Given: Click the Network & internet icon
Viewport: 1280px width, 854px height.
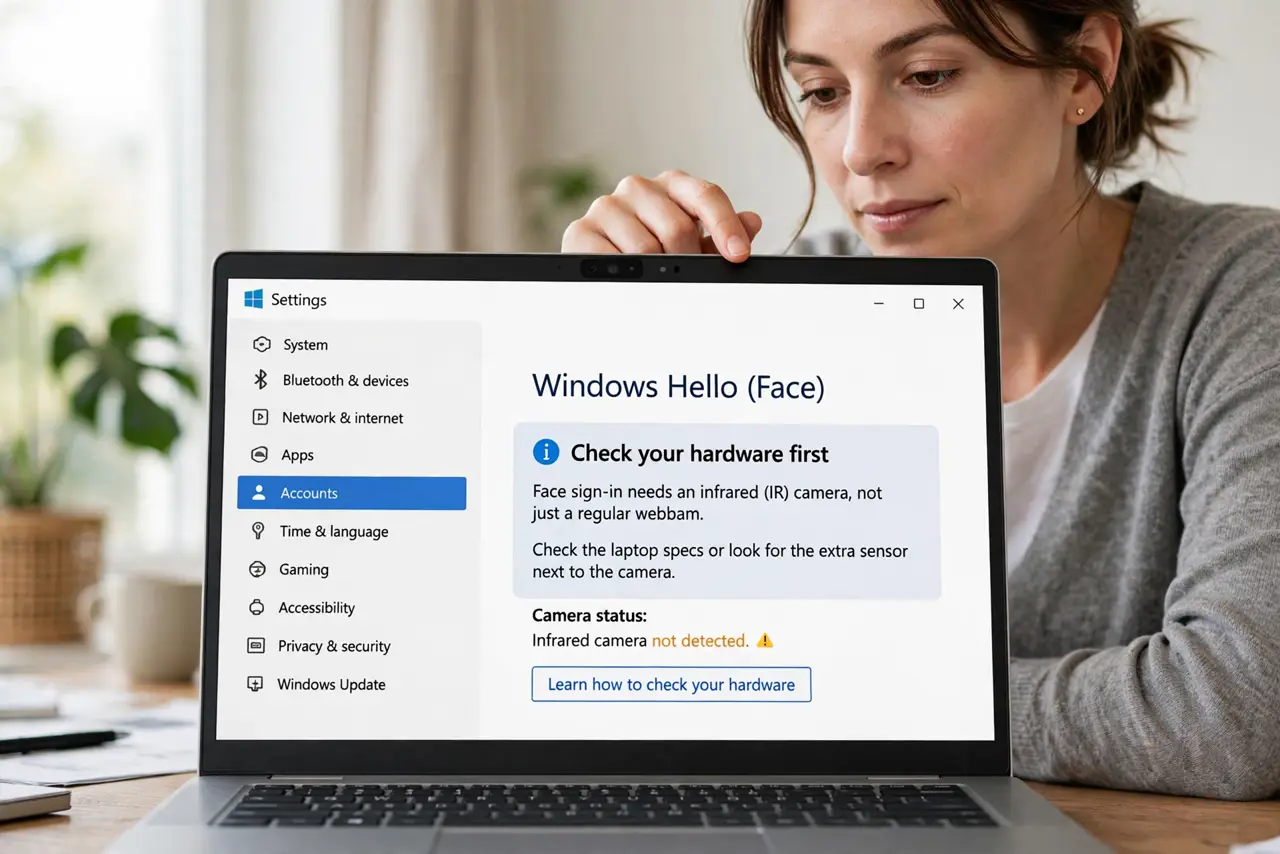Looking at the screenshot, I should point(260,417).
